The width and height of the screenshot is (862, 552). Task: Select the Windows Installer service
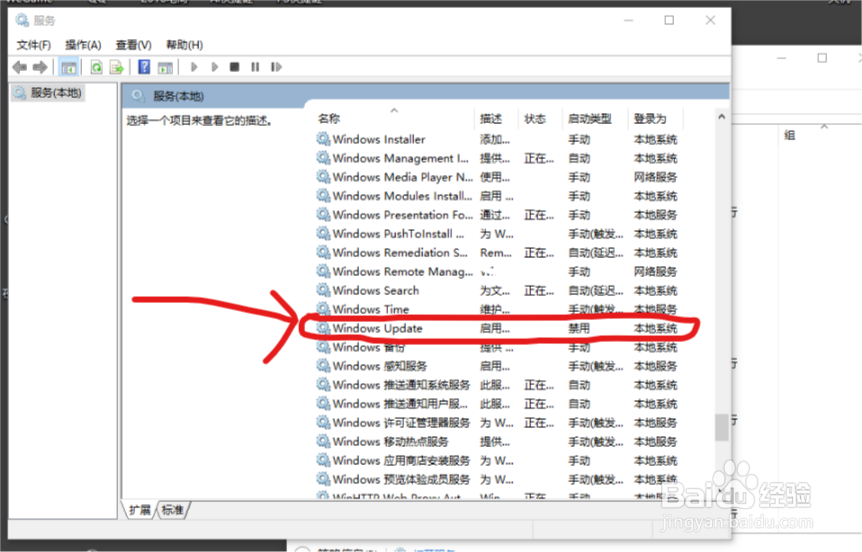point(498,140)
